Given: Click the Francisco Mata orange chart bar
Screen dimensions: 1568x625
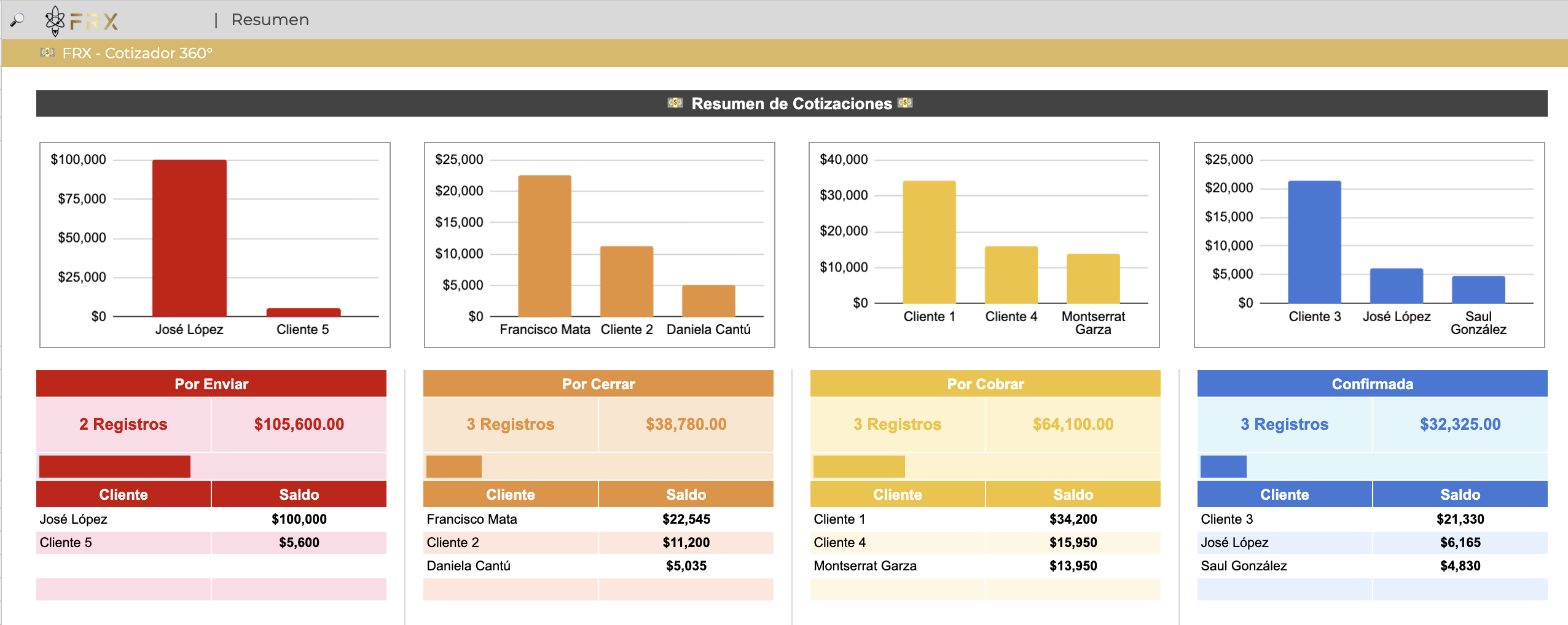Looking at the screenshot, I should click(x=544, y=246).
